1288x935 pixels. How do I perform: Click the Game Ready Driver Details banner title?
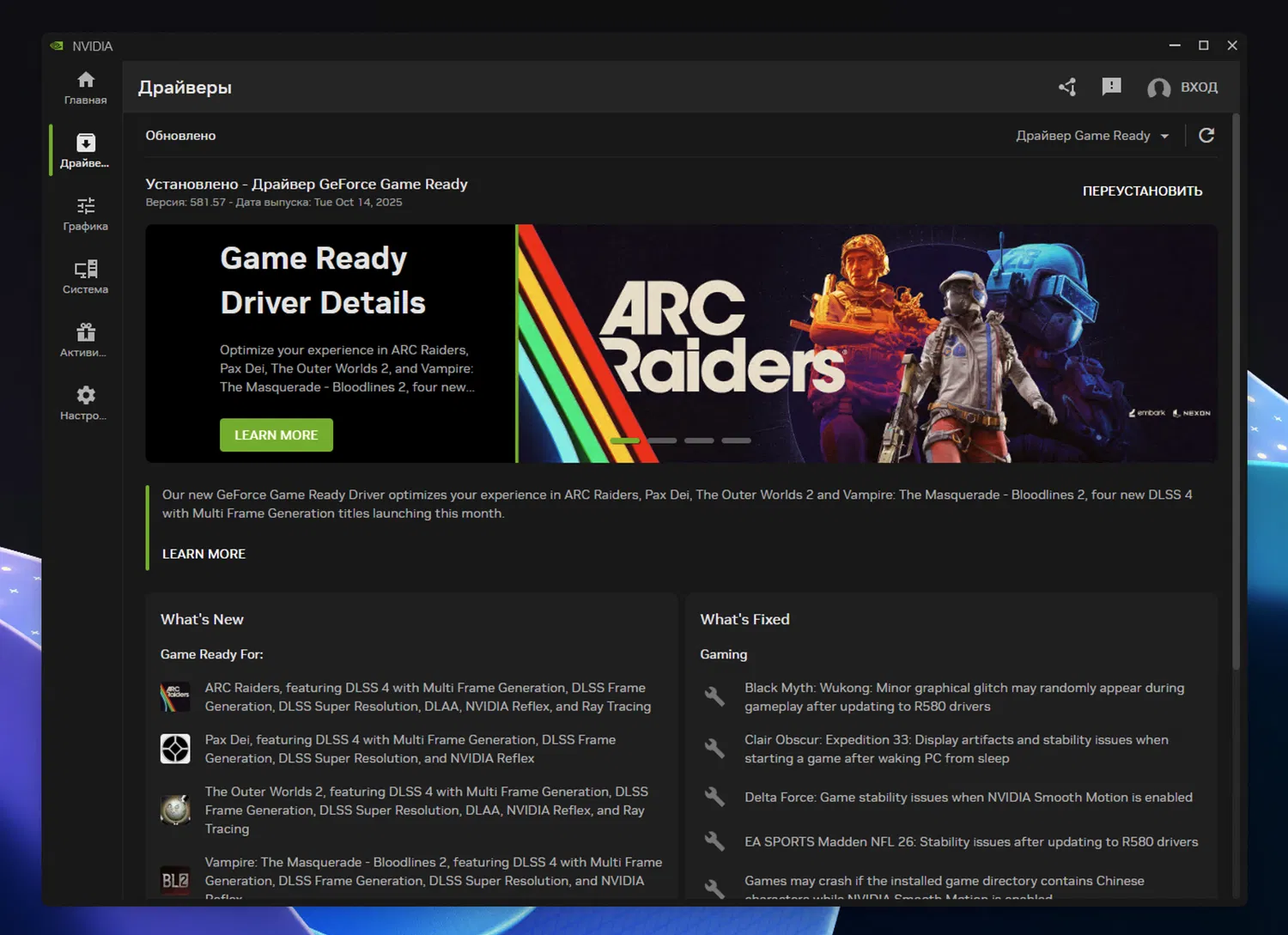click(323, 280)
